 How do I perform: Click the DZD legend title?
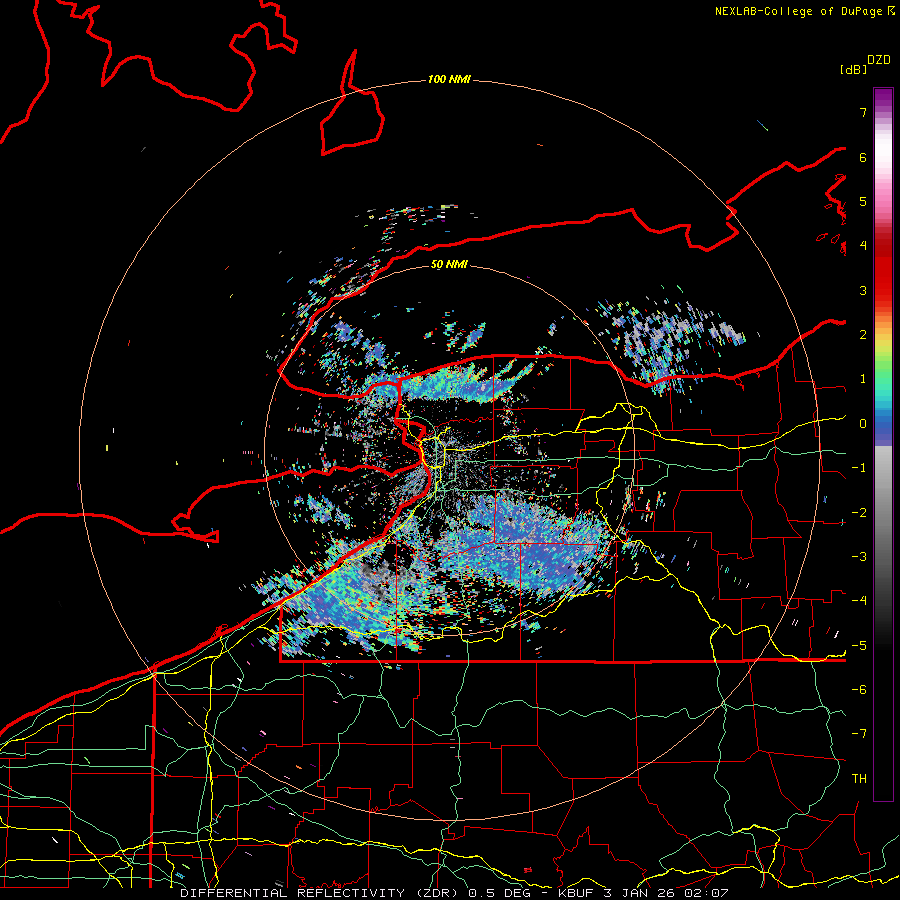pos(879,60)
